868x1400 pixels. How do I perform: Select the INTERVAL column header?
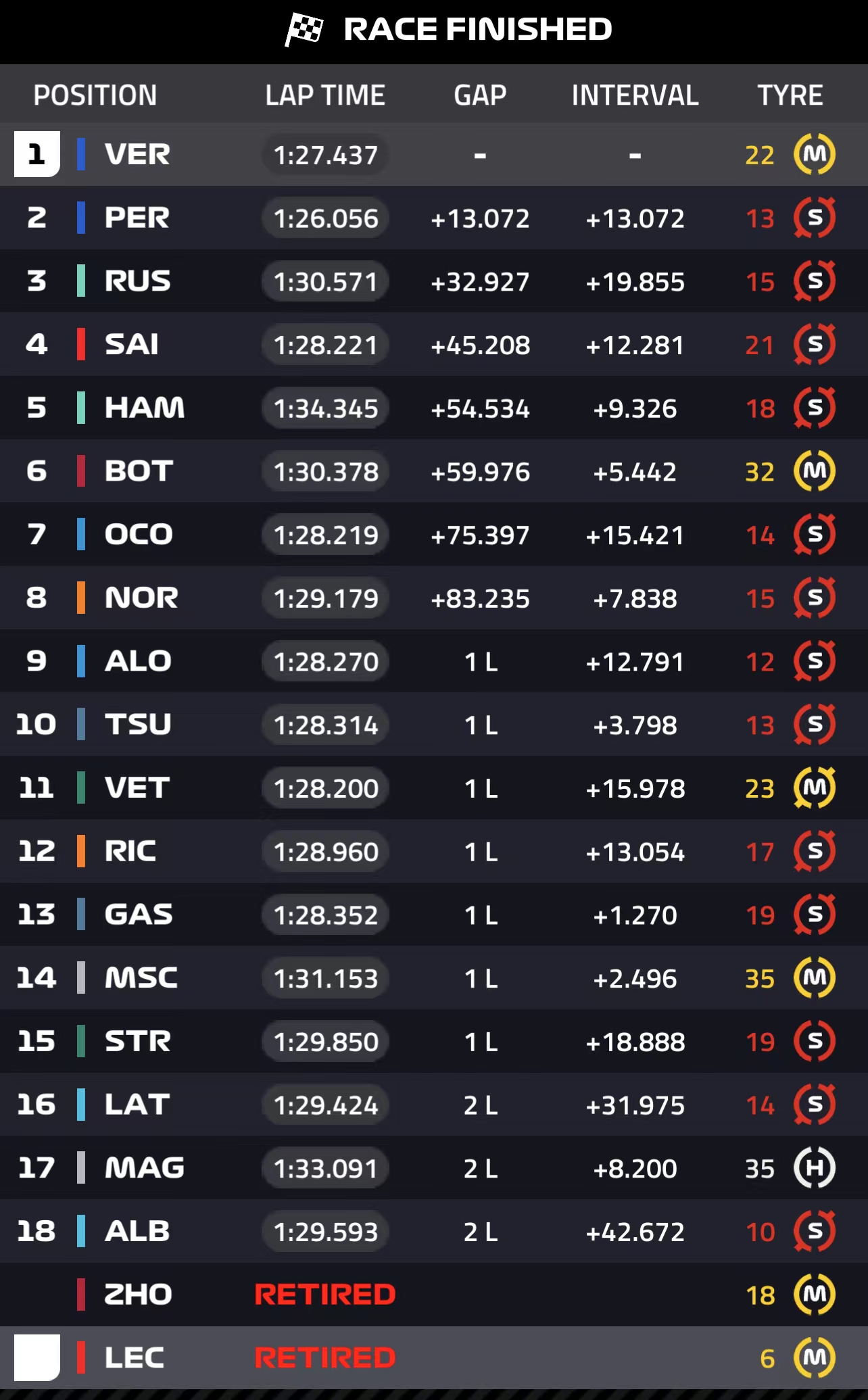click(635, 95)
